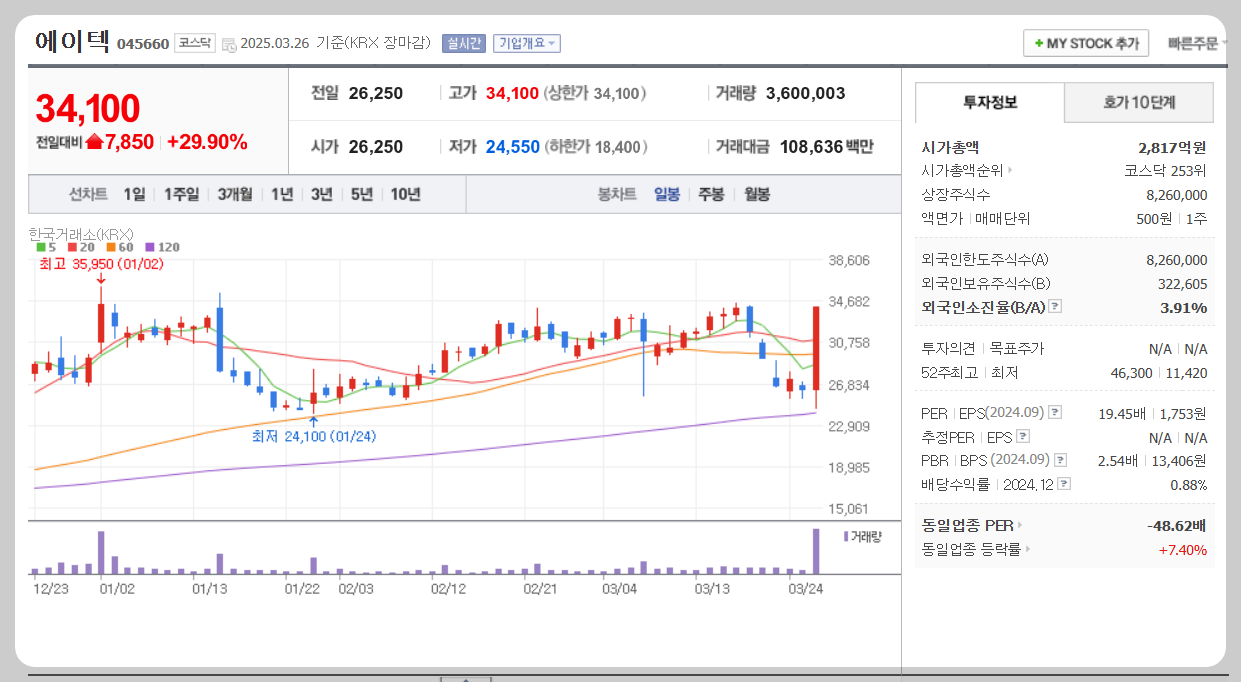Switch candlestick chart to 월봉

756,194
